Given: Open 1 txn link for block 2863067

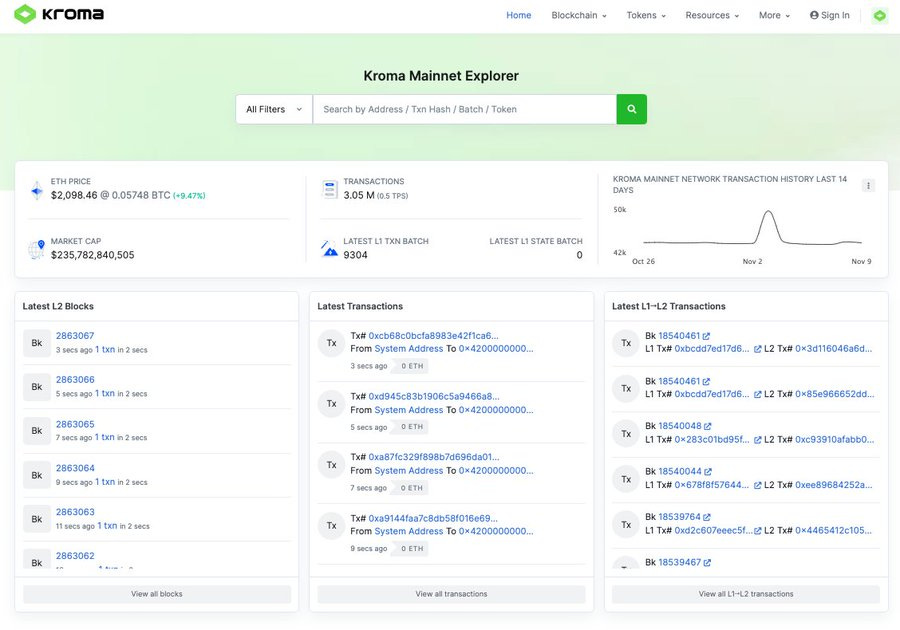Looking at the screenshot, I should pos(105,349).
